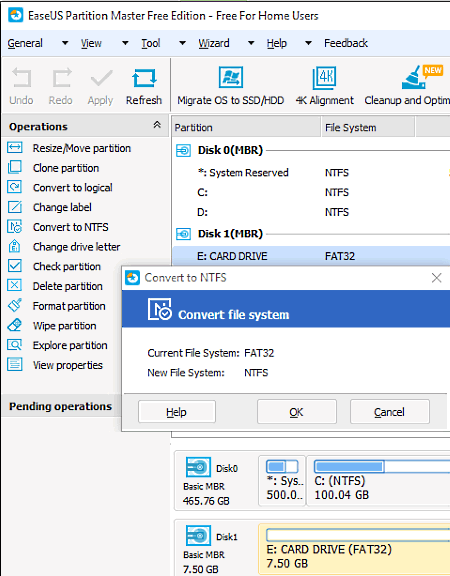
Task: Click Disk1 icon in disk map
Action: click(x=198, y=536)
